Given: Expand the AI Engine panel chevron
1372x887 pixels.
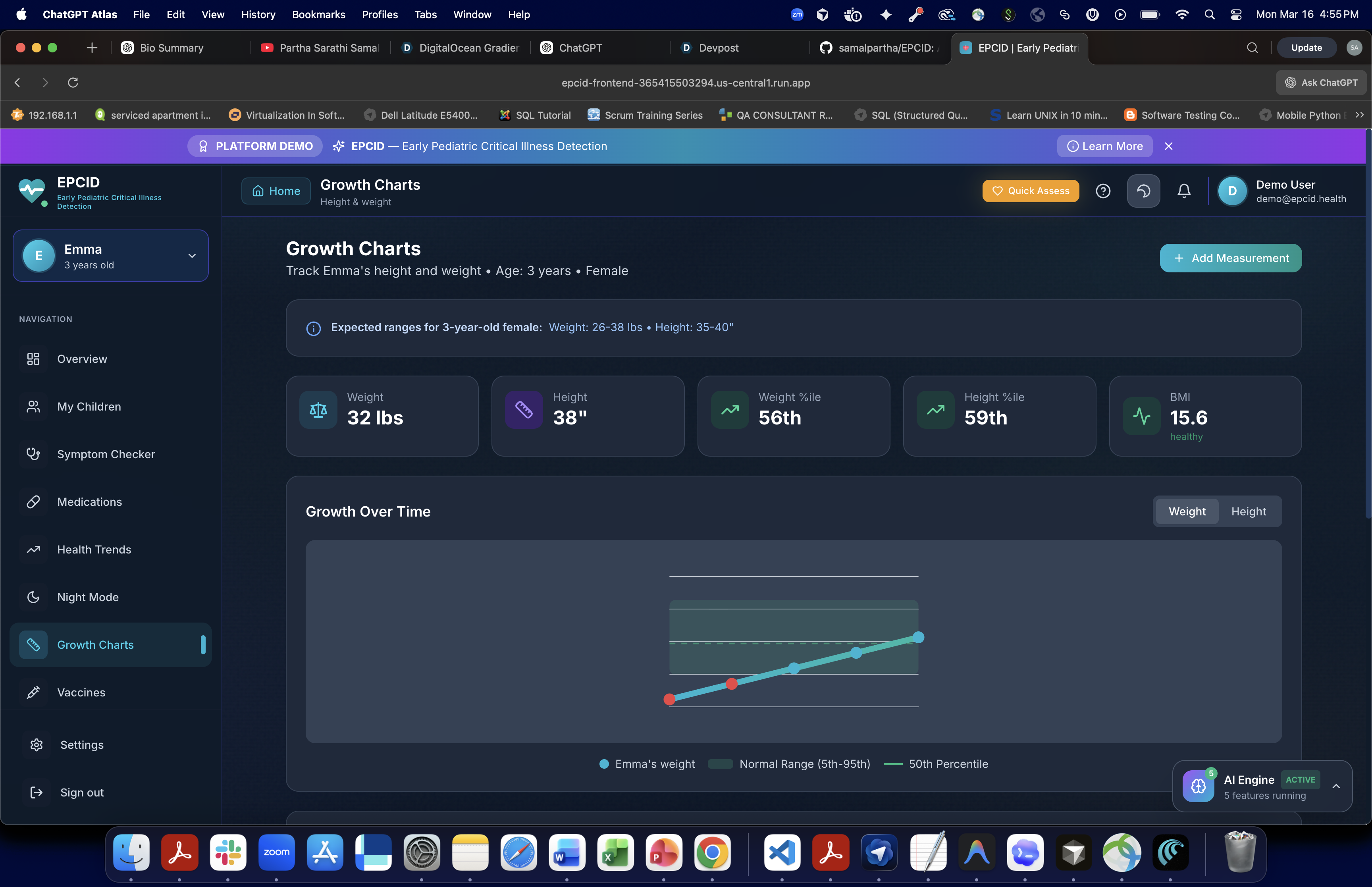Looking at the screenshot, I should [1336, 786].
